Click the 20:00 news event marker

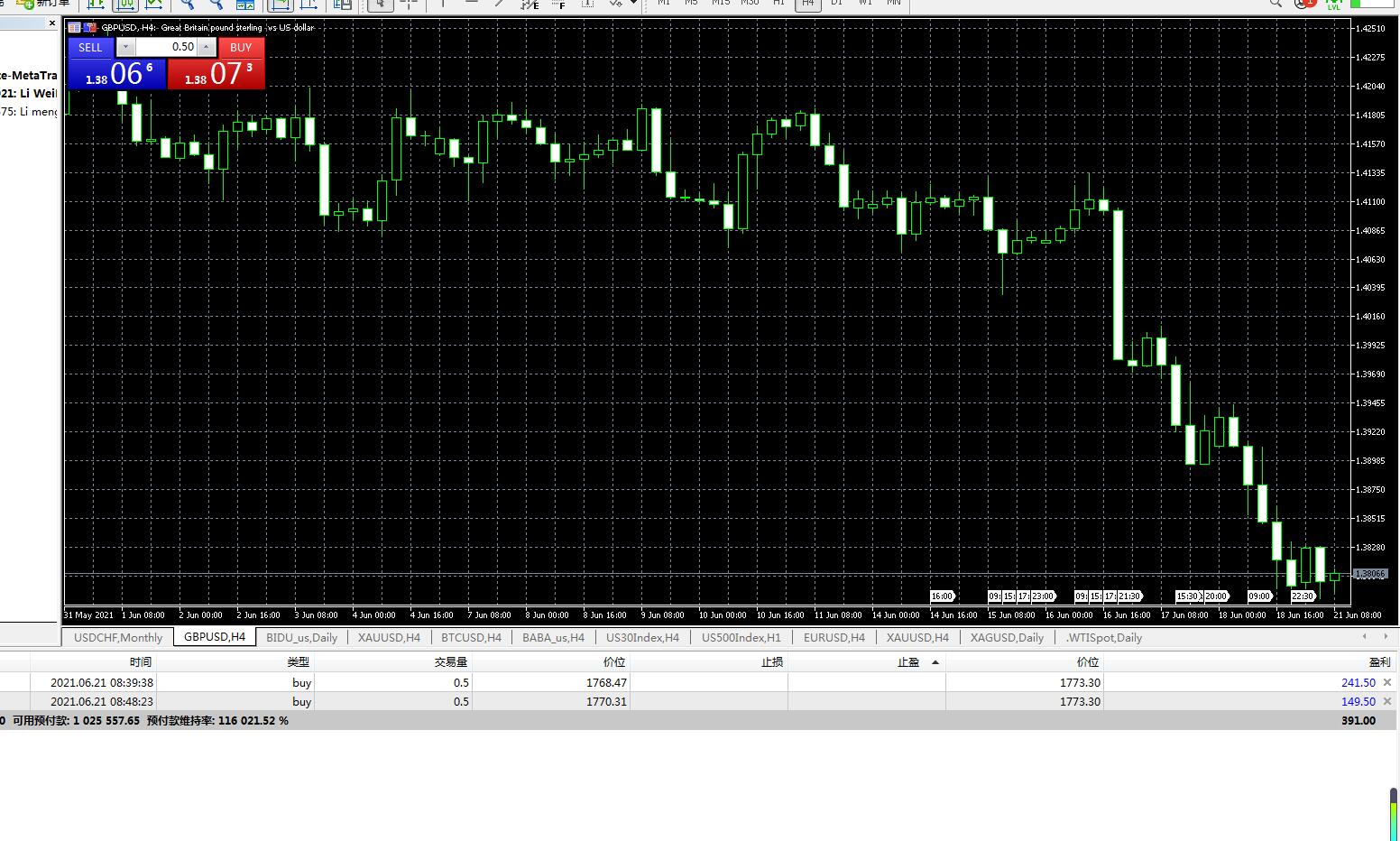coord(1216,596)
